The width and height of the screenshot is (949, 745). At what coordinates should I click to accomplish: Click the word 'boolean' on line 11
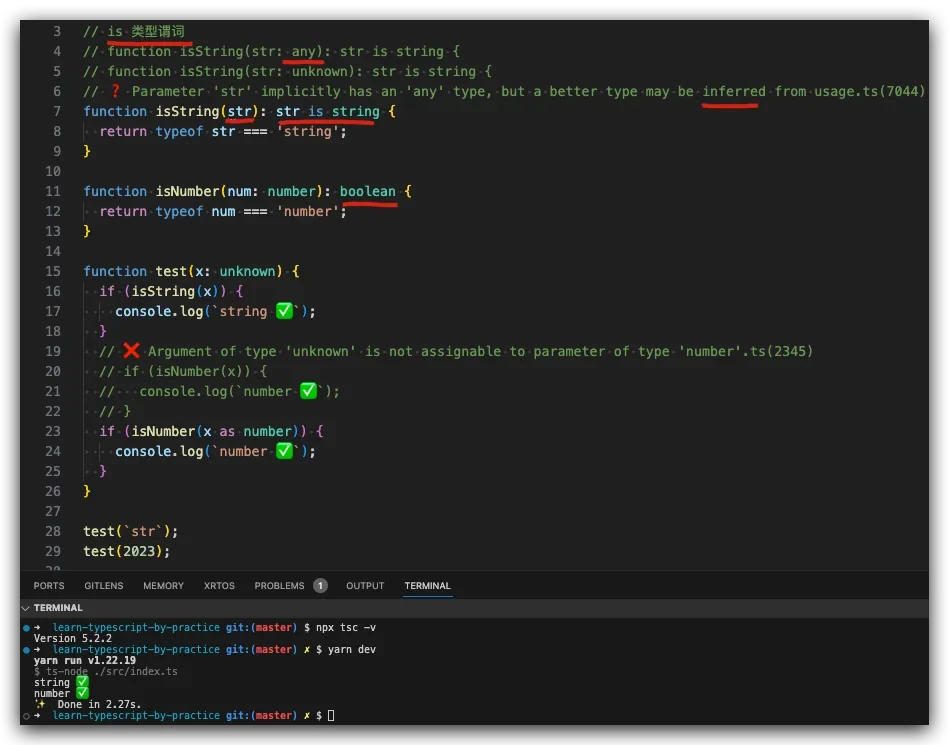click(x=367, y=191)
